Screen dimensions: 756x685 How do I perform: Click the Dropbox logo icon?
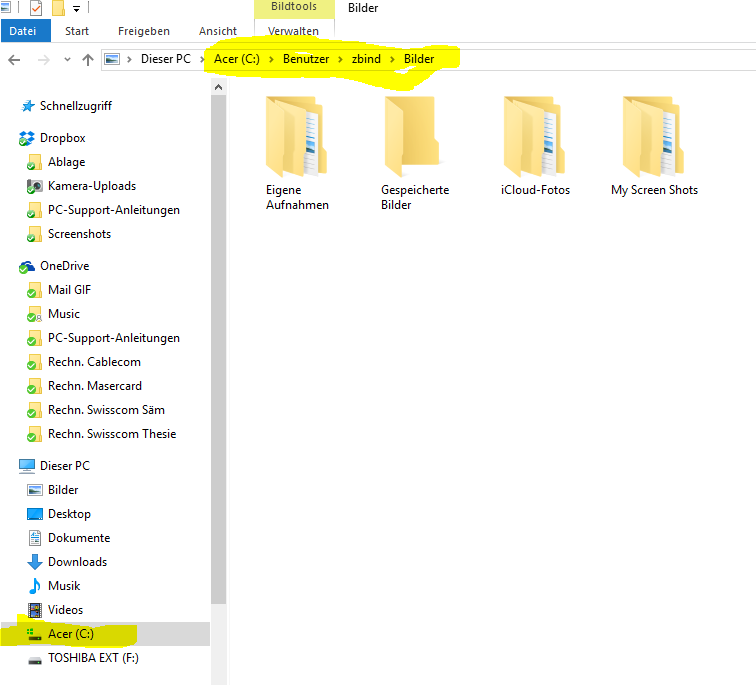tap(27, 138)
